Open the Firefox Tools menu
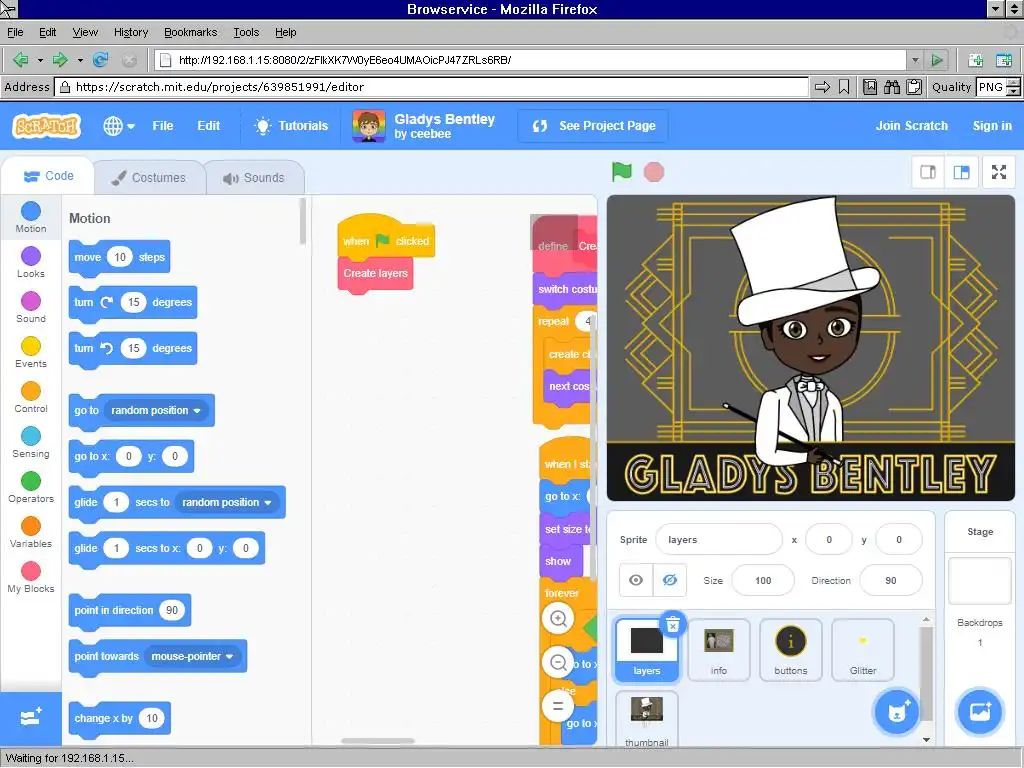This screenshot has height=768, width=1024. 246,32
